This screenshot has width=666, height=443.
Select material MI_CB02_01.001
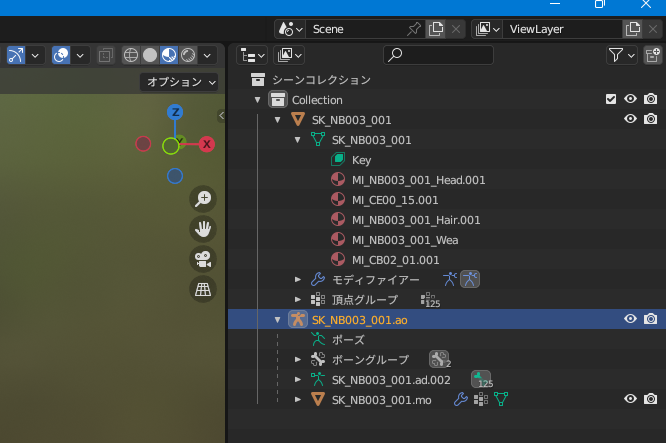pyautogui.click(x=395, y=260)
